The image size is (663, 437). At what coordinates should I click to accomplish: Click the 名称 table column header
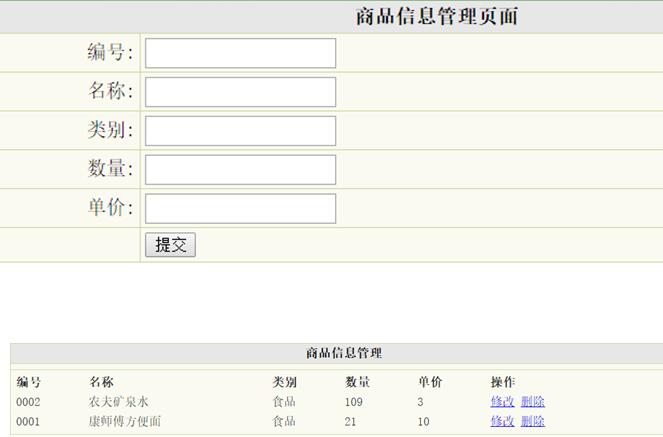click(101, 382)
